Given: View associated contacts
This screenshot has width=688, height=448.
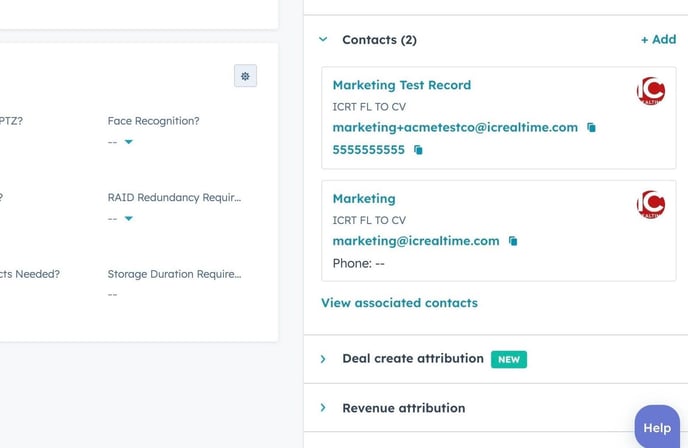Looking at the screenshot, I should click(x=399, y=303).
